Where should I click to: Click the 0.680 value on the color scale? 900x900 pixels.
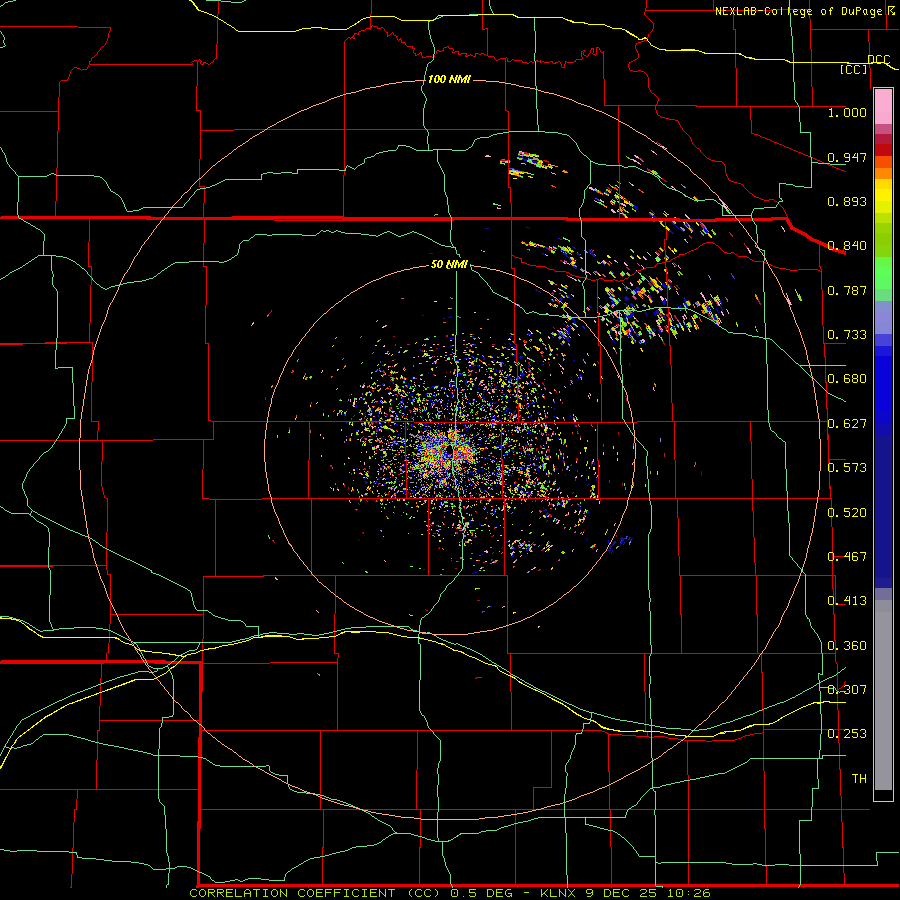(847, 379)
